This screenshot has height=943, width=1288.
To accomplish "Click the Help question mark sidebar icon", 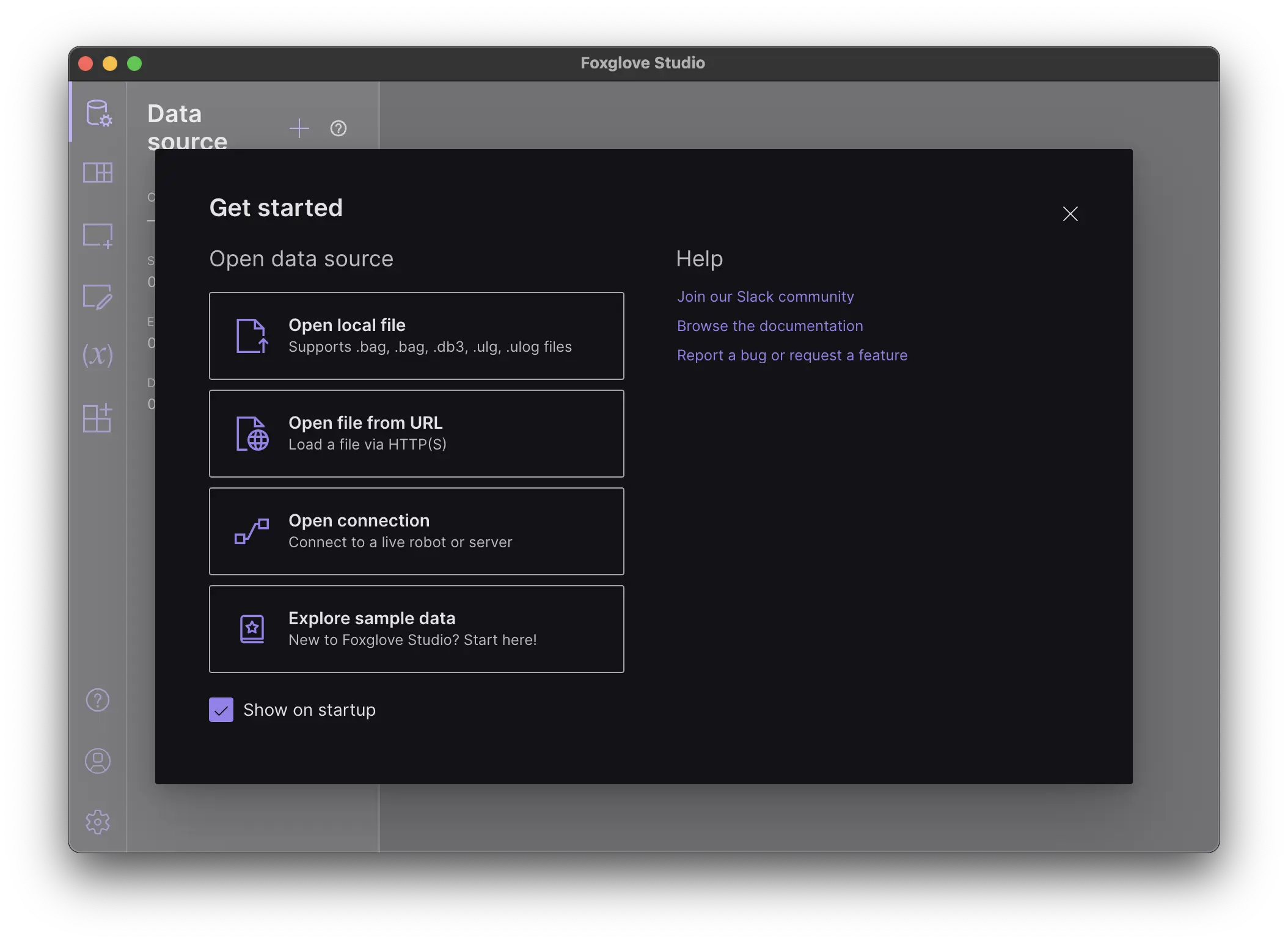I will [x=98, y=700].
